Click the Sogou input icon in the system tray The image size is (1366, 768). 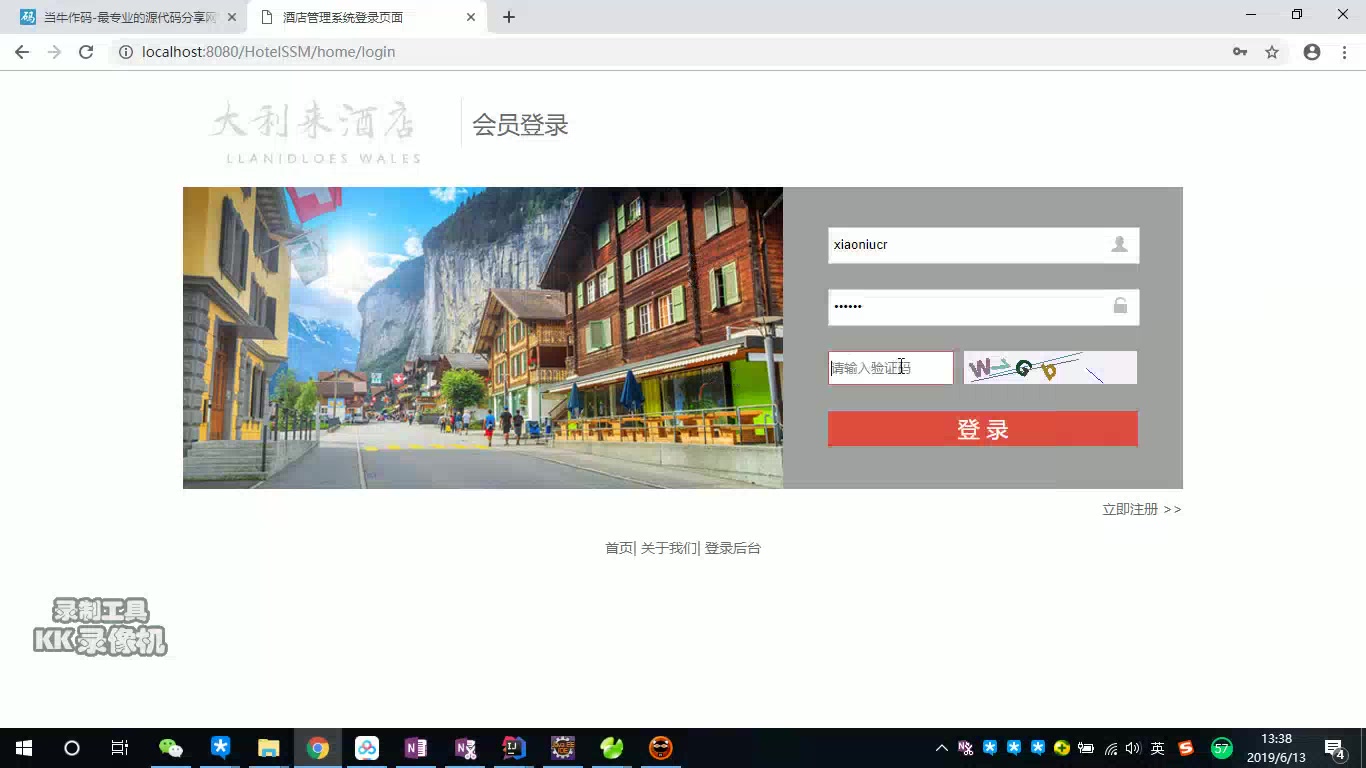(1185, 748)
